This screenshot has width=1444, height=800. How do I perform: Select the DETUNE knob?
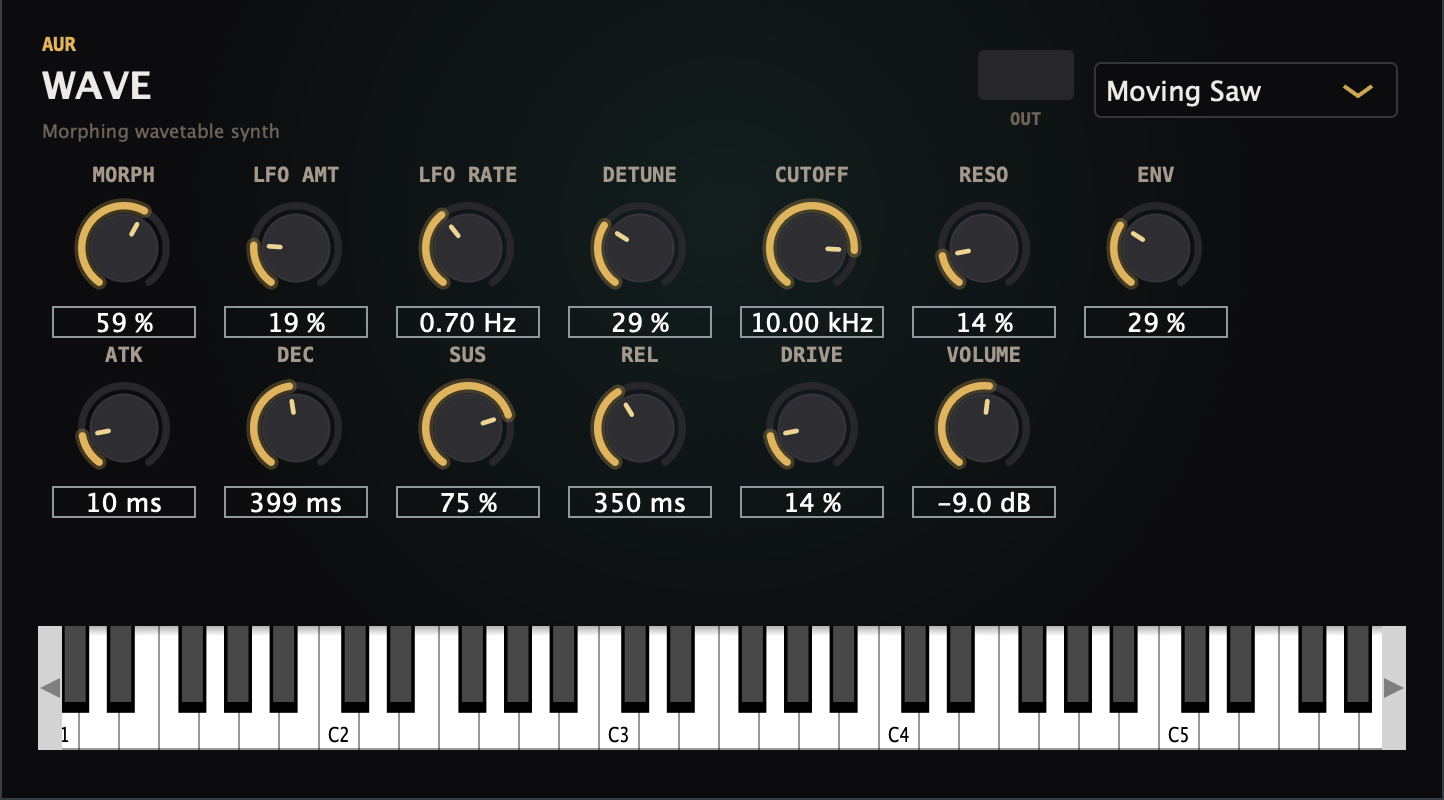point(639,246)
